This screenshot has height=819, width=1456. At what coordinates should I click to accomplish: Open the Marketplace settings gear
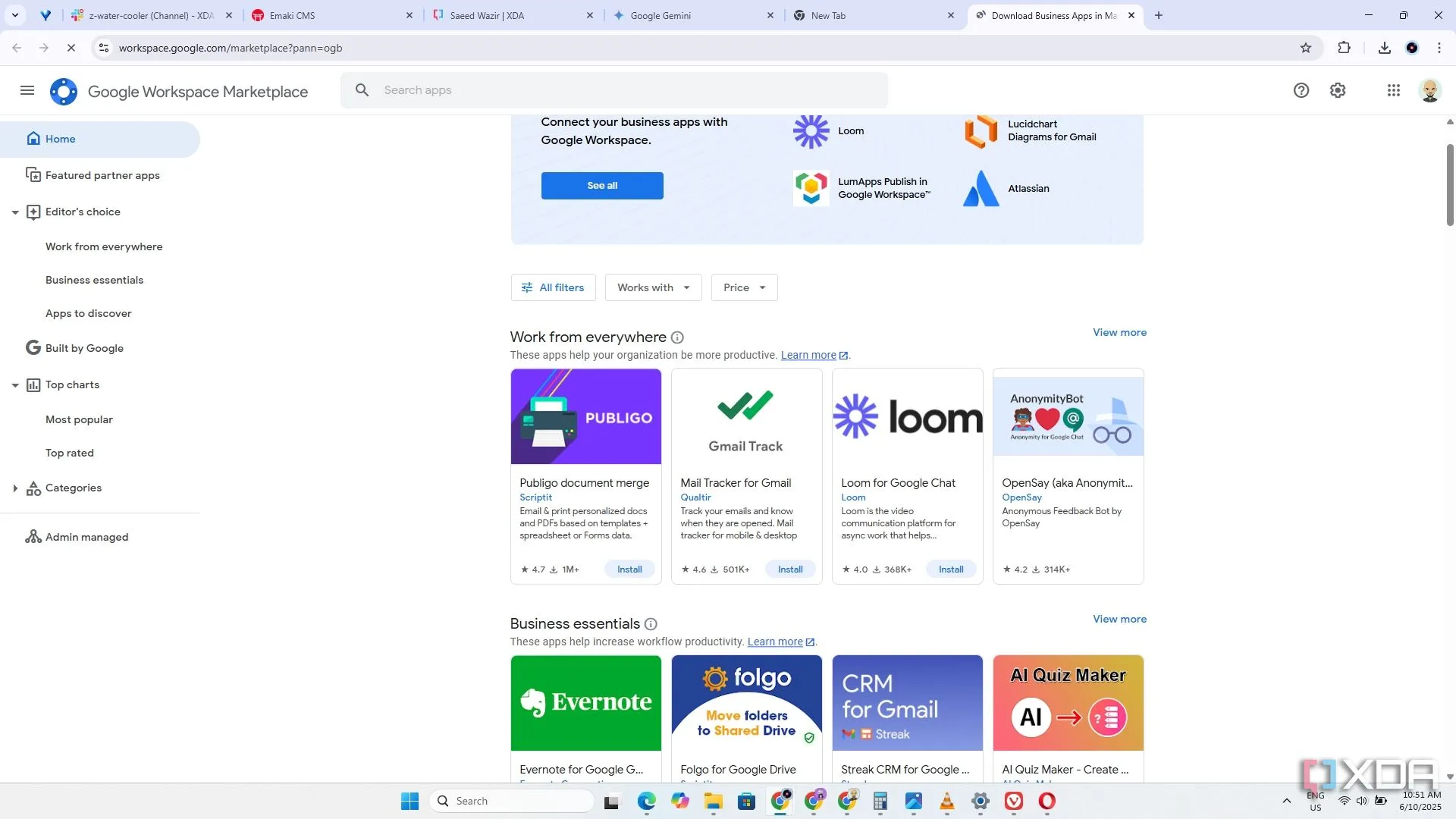[x=1338, y=91]
